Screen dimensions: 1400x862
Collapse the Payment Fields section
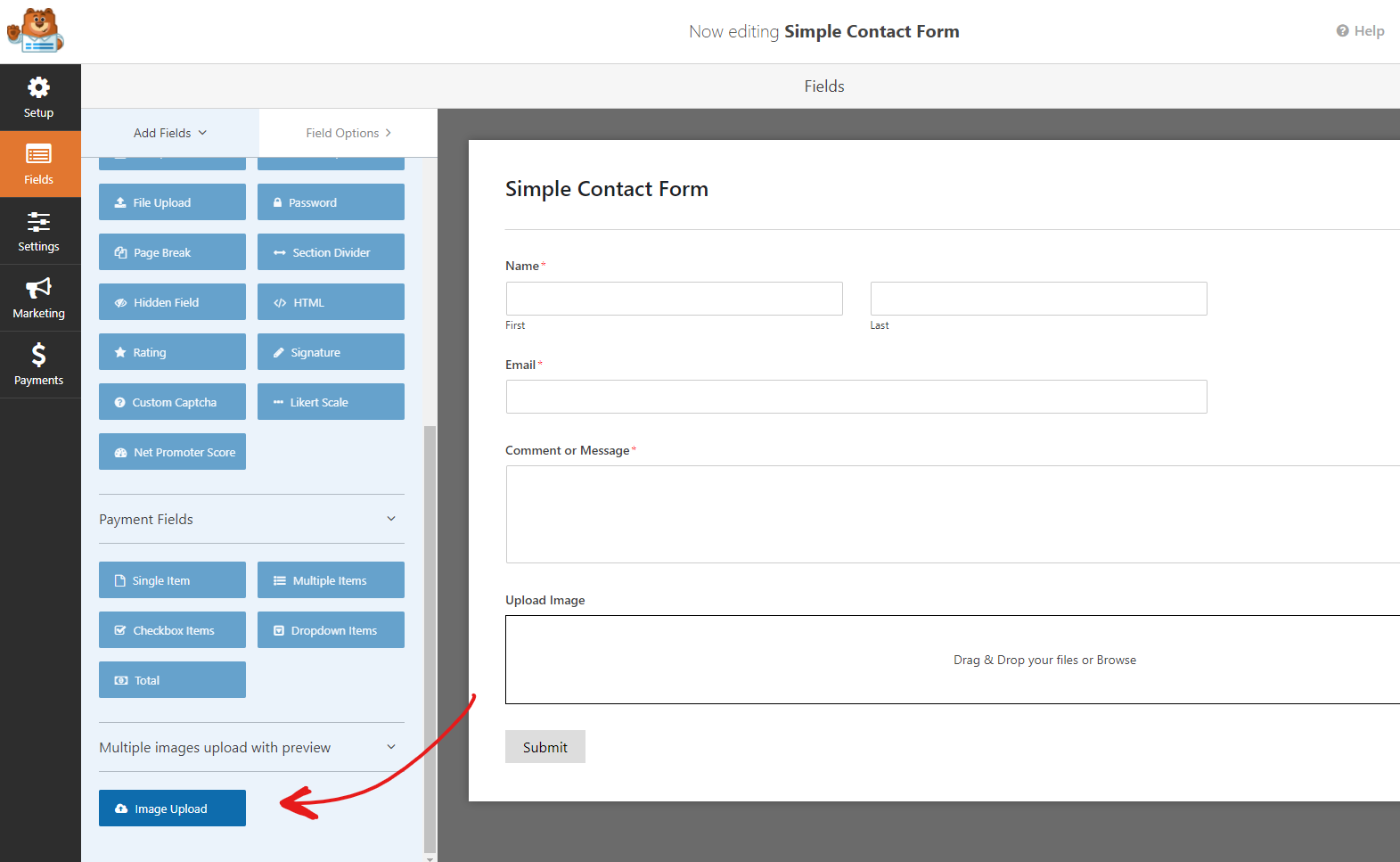pyautogui.click(x=251, y=519)
